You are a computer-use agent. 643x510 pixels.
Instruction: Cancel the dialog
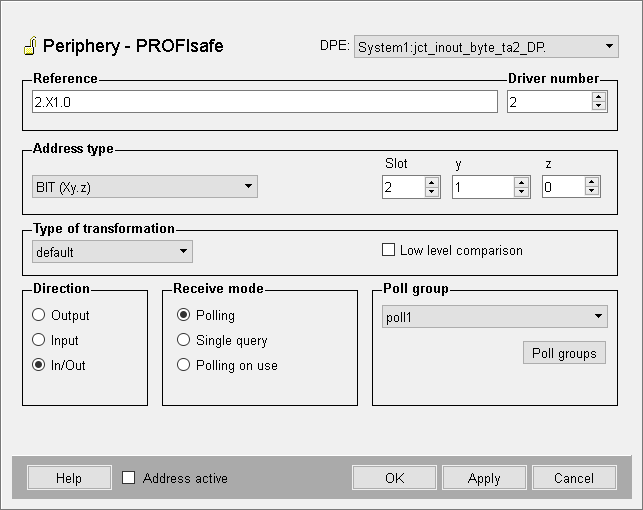pyautogui.click(x=574, y=478)
